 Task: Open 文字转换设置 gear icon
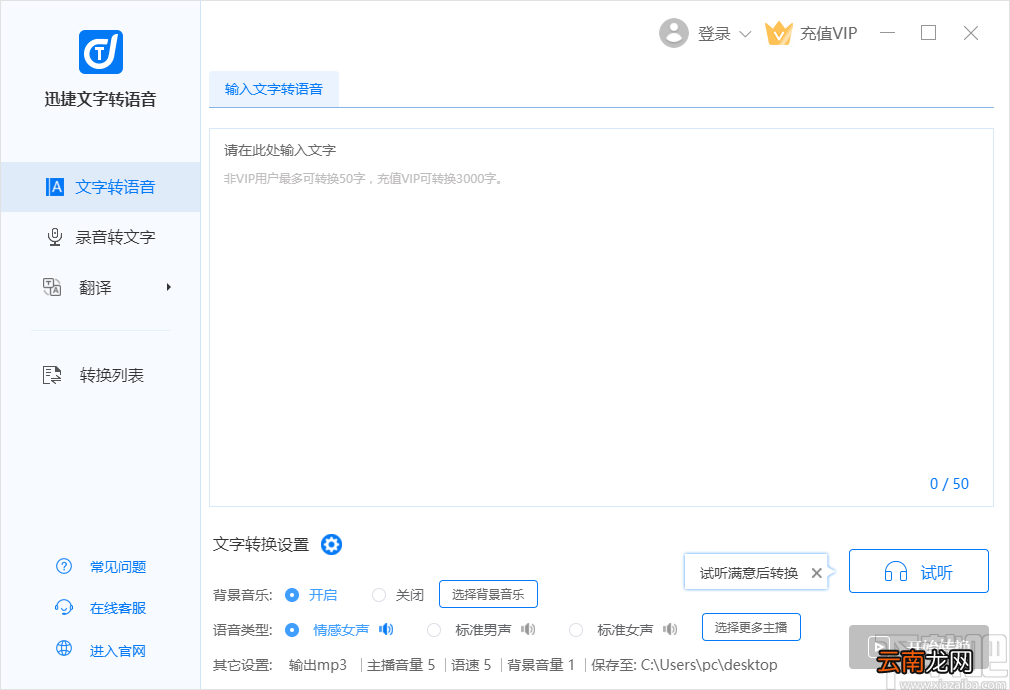tap(331, 544)
